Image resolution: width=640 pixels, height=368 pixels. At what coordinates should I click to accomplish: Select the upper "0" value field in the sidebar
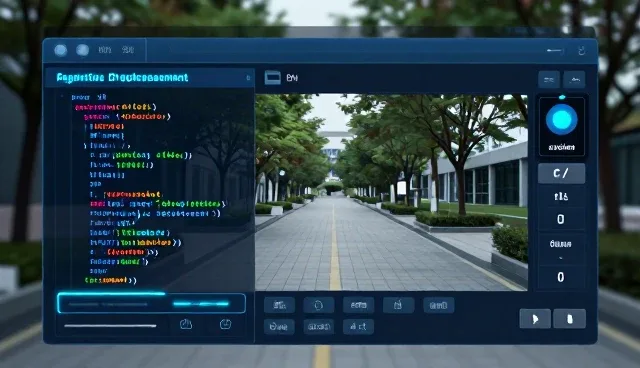coord(561,219)
